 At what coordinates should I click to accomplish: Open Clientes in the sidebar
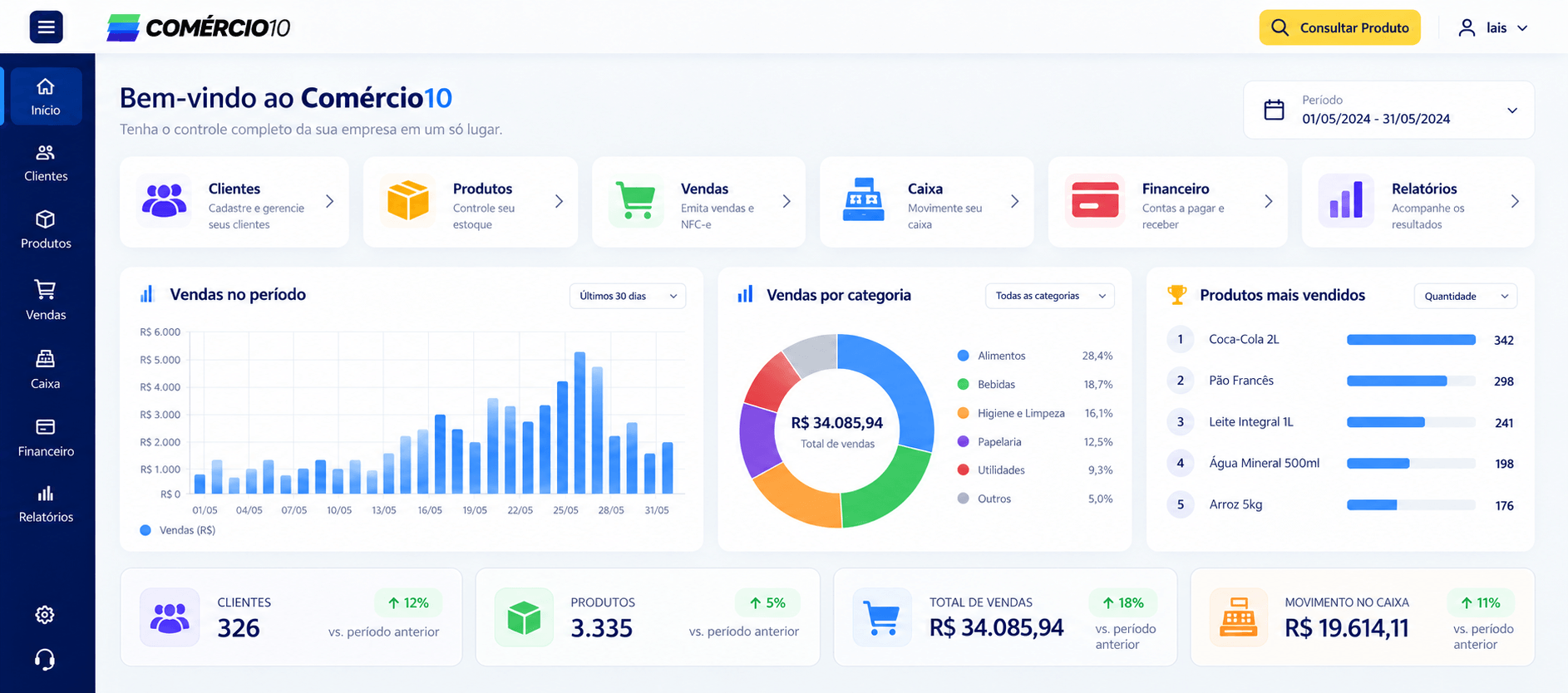46,164
